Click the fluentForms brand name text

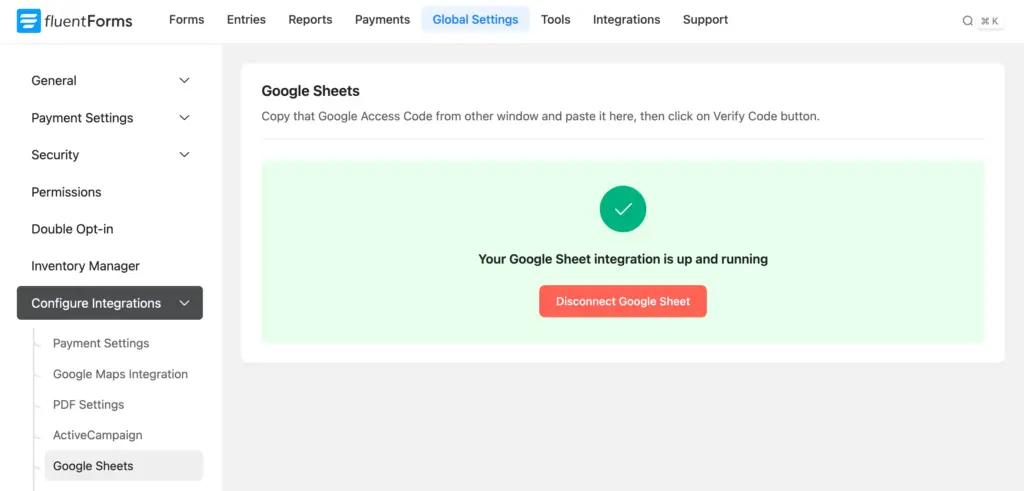pyautogui.click(x=88, y=21)
